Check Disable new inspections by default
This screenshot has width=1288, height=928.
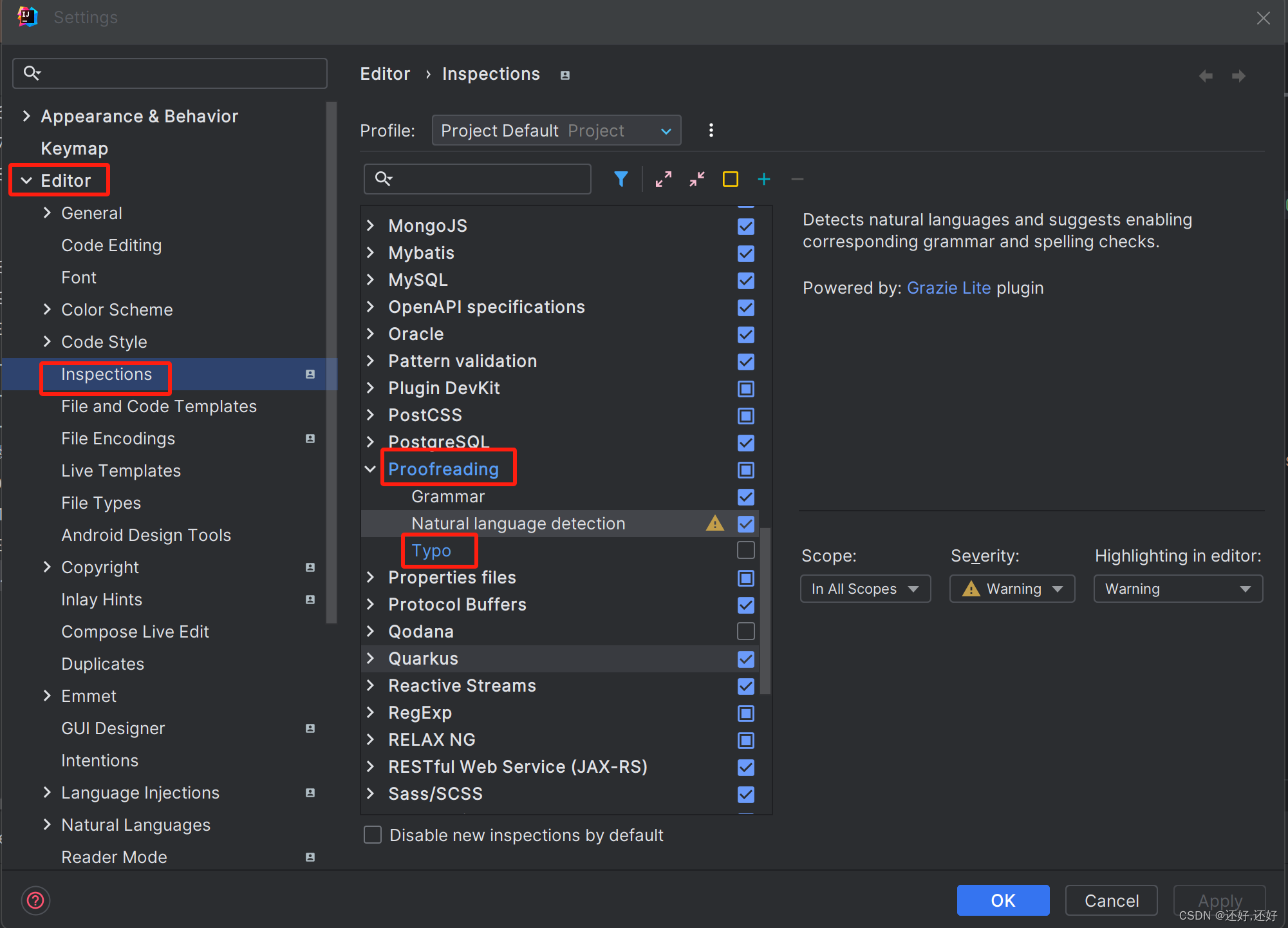click(373, 835)
